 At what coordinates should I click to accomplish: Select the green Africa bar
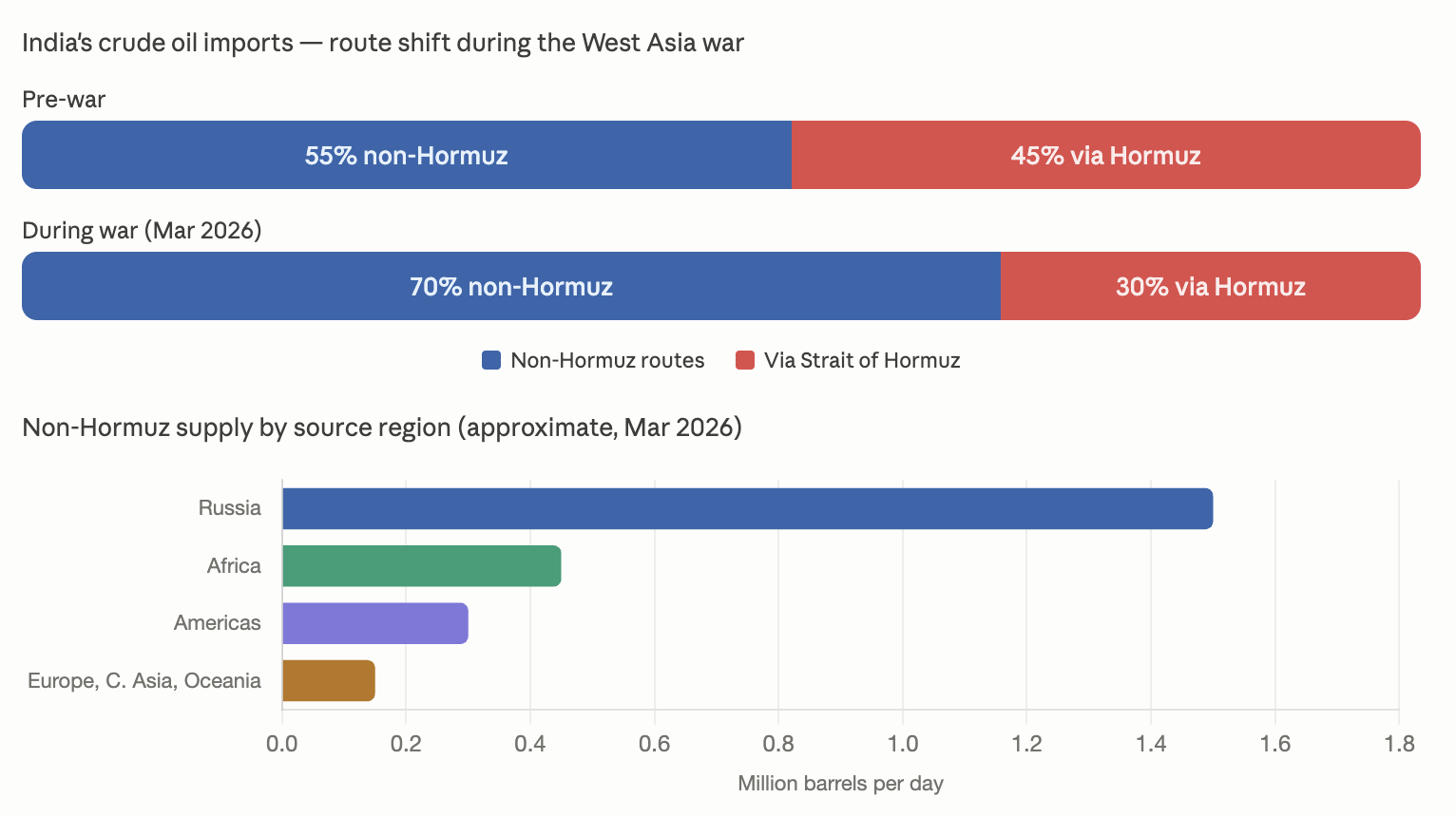click(x=422, y=566)
